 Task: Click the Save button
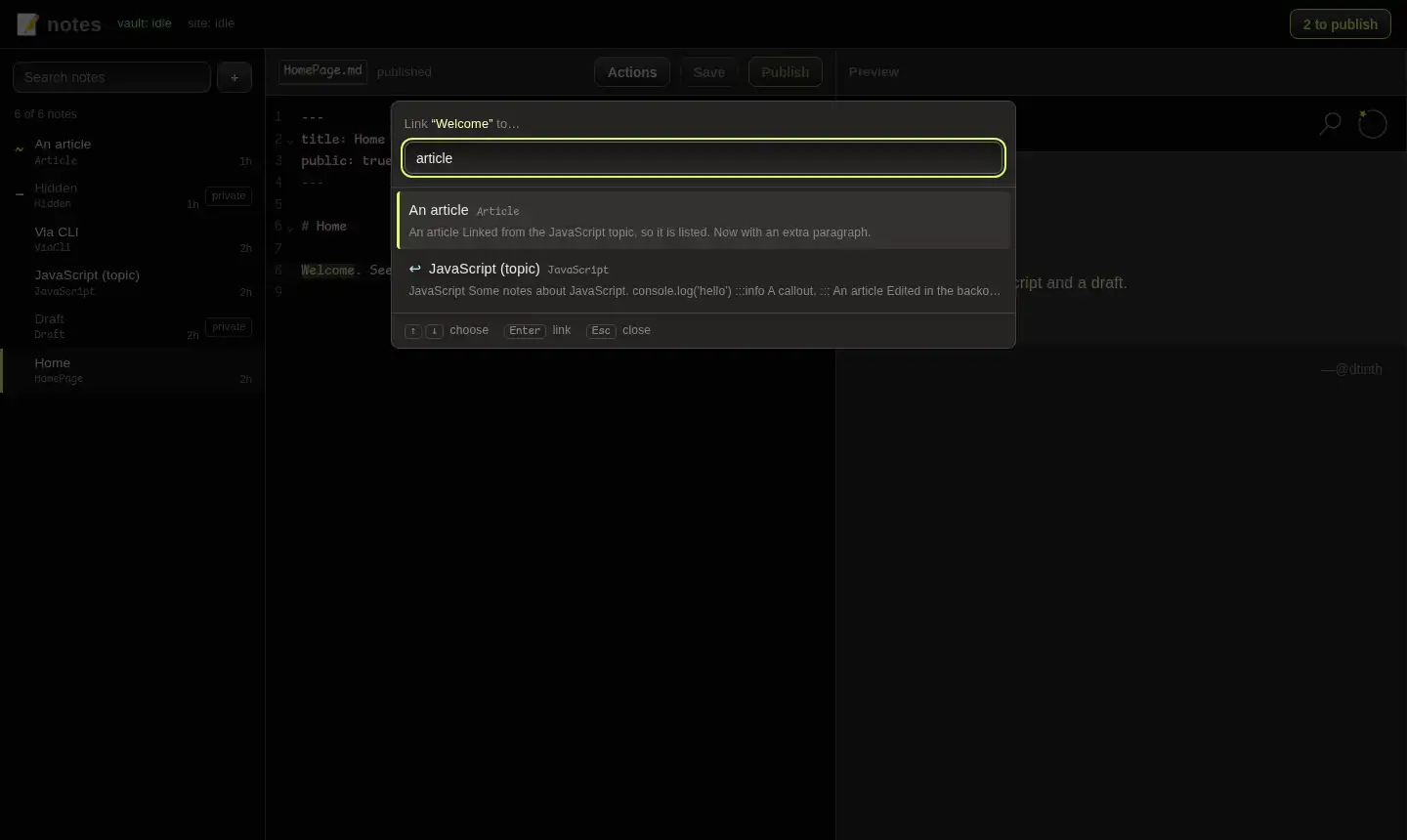(x=709, y=72)
